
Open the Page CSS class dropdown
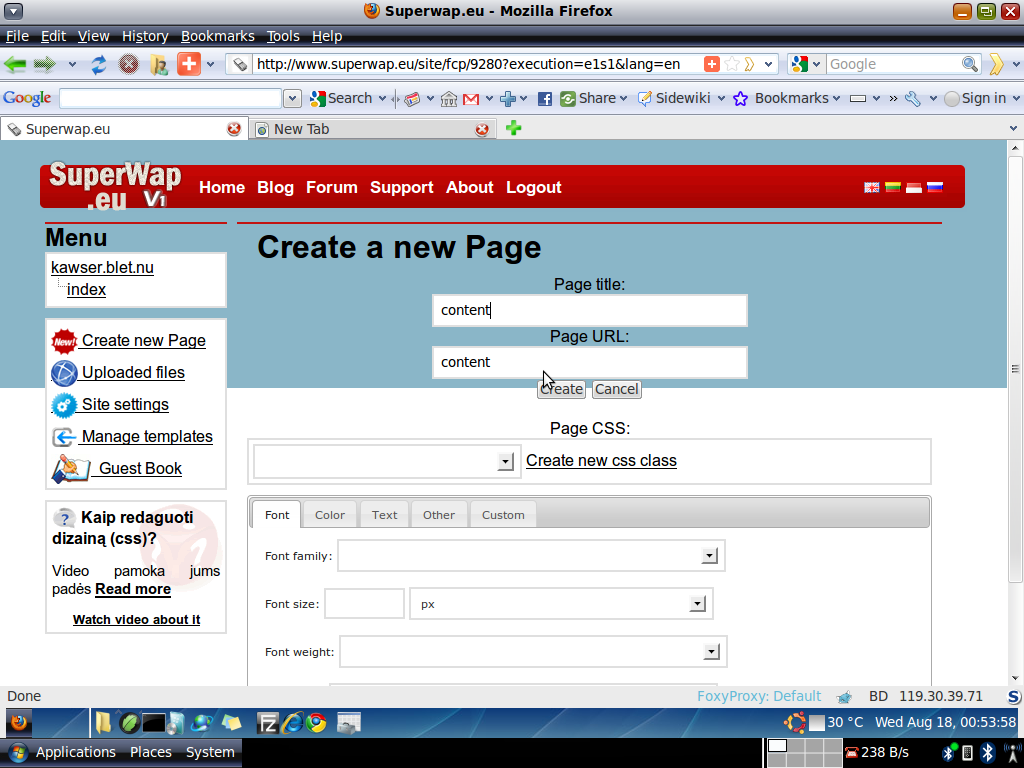click(505, 462)
